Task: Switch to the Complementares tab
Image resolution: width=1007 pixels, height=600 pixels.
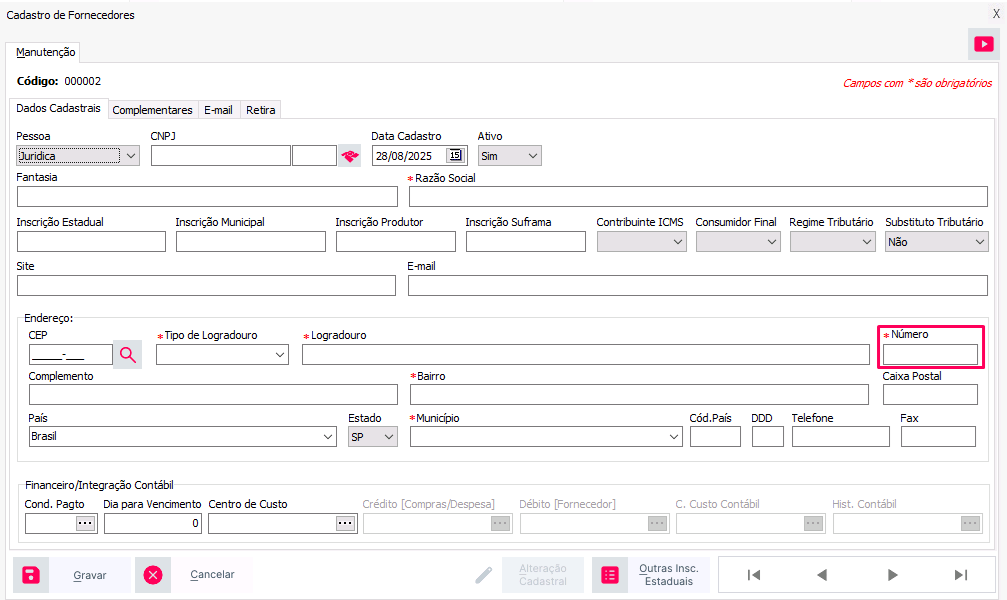Action: (152, 110)
